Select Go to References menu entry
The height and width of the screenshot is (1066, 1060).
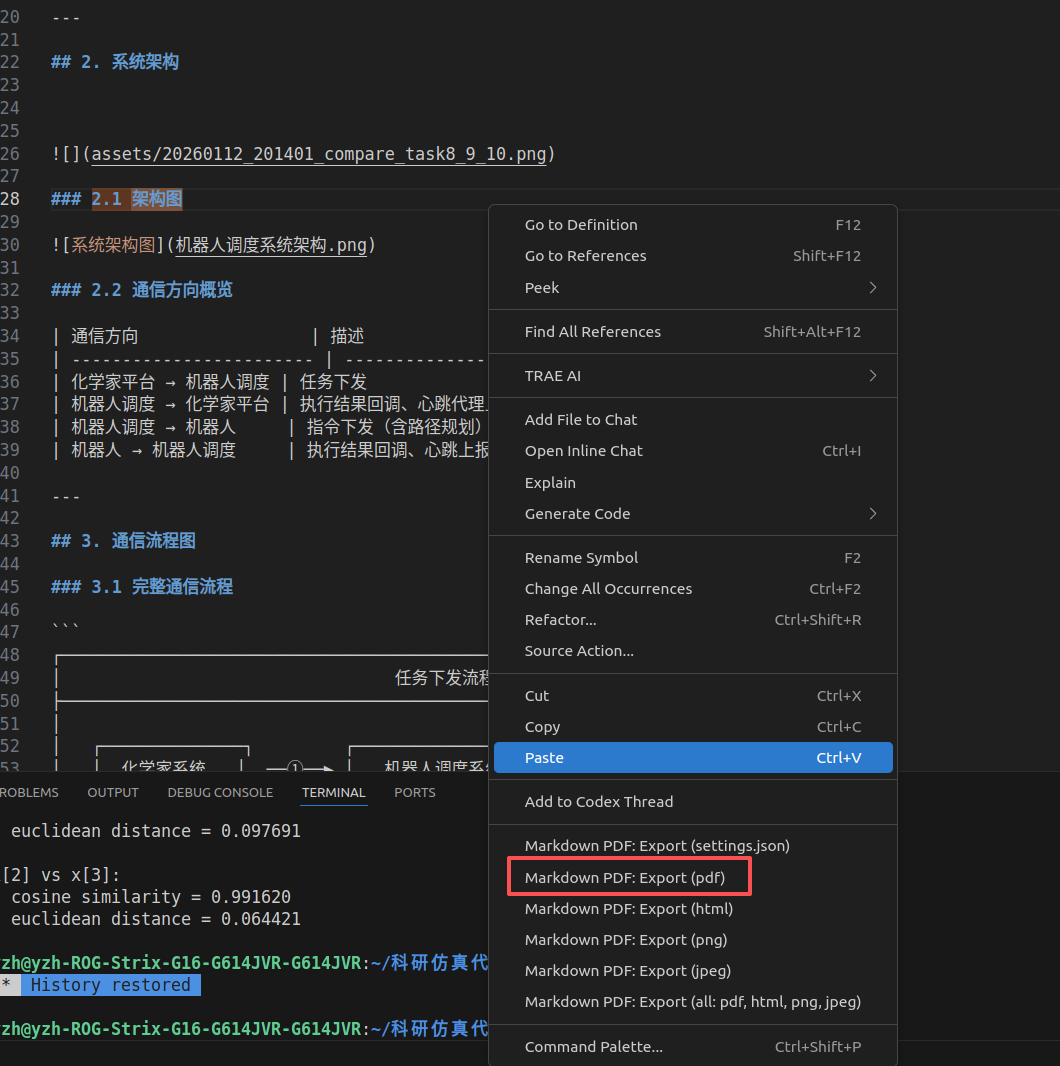pos(693,256)
